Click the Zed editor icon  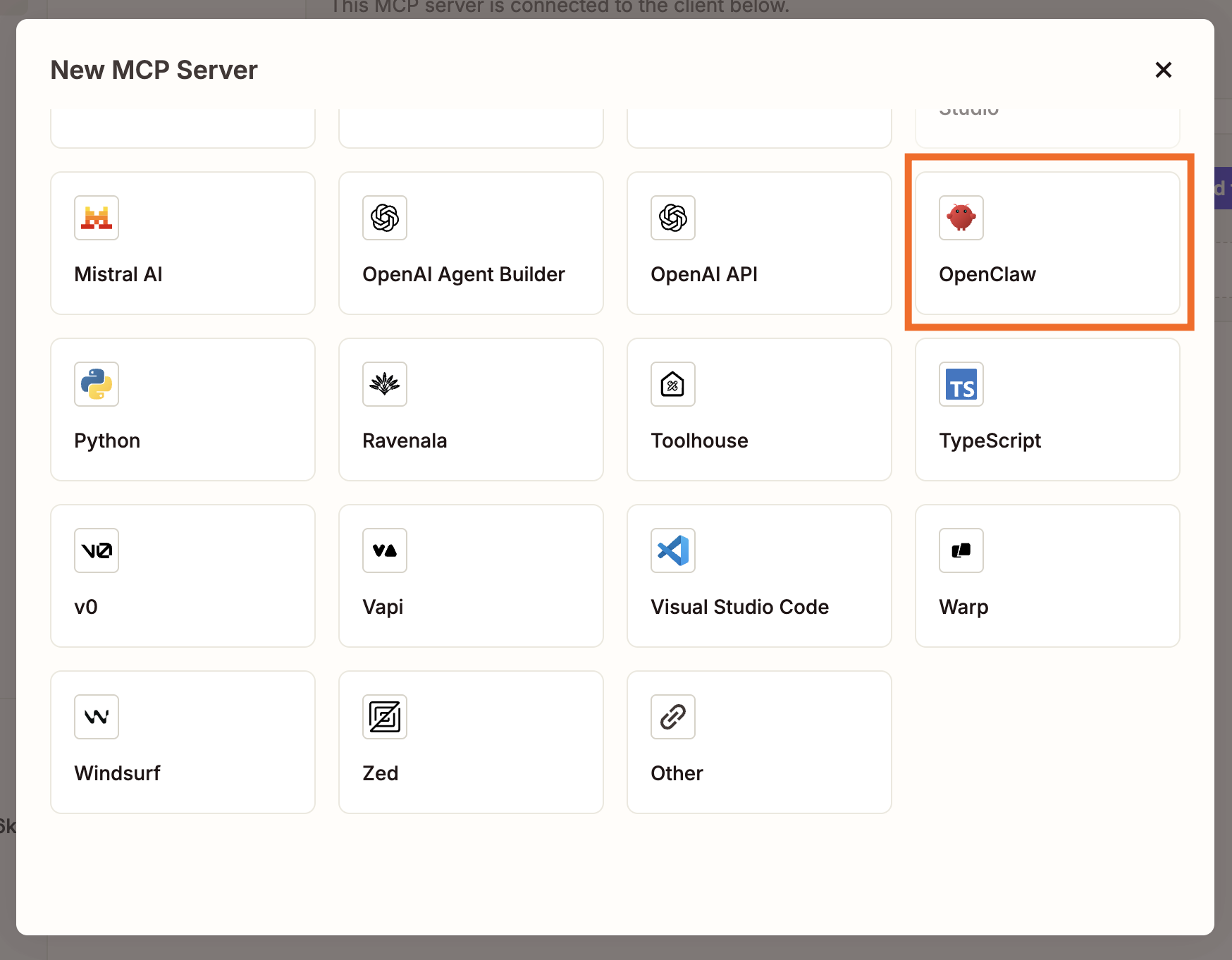coord(384,717)
